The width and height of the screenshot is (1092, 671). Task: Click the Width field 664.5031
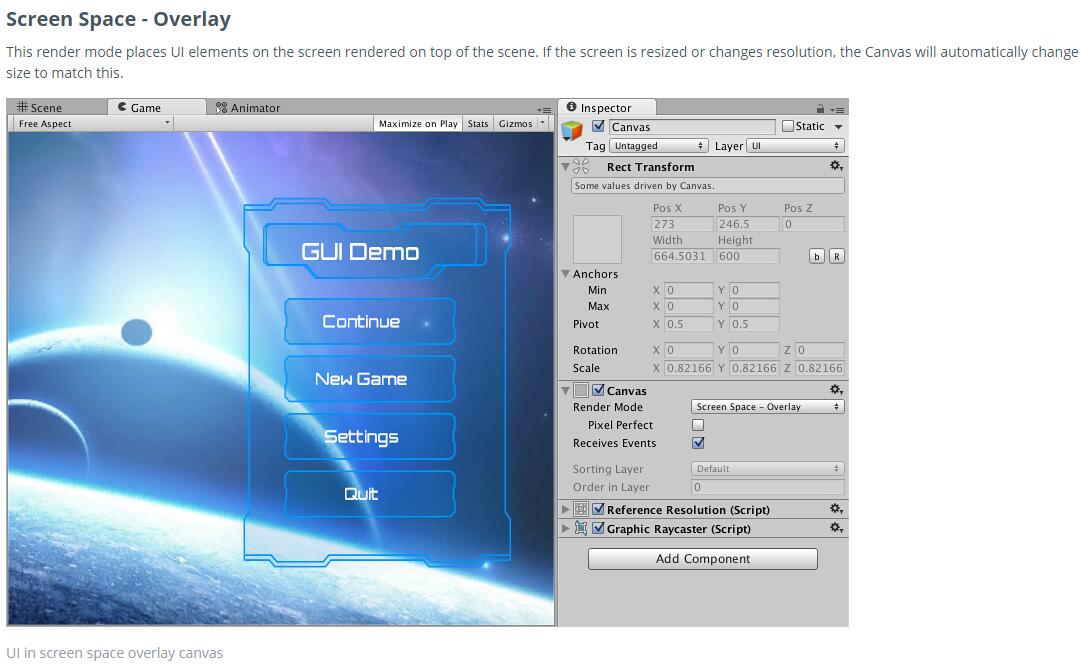[x=682, y=256]
